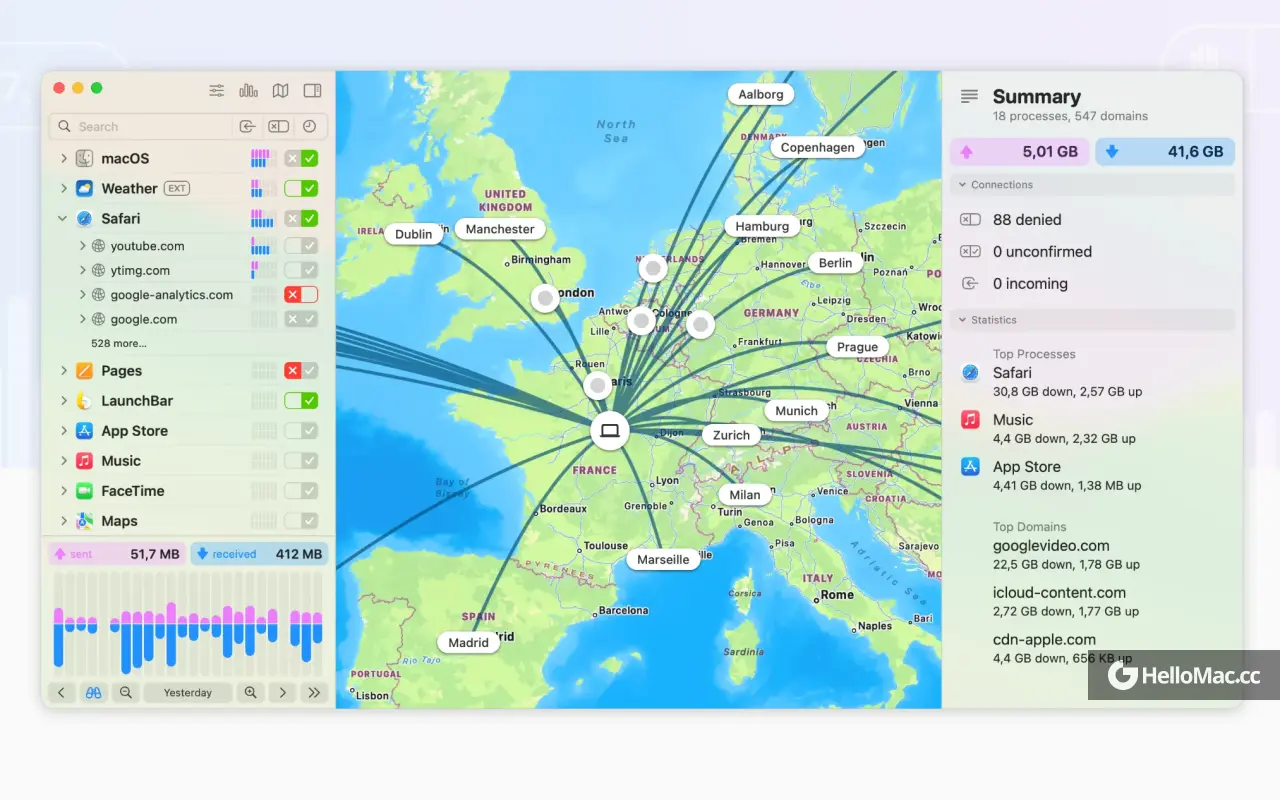
Task: Switch to the map view icon
Action: pos(281,90)
